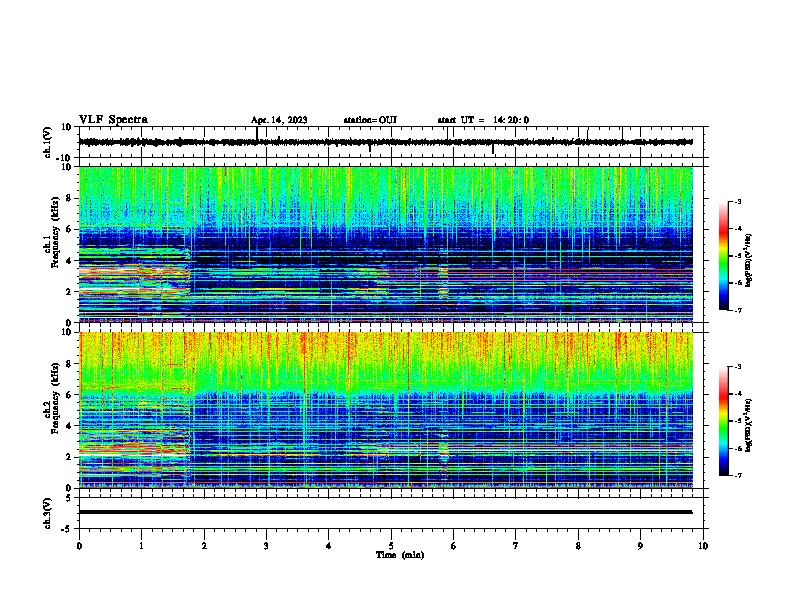Click the 'start UT = 14:20:0' text
The height and width of the screenshot is (612, 792).
483,120
